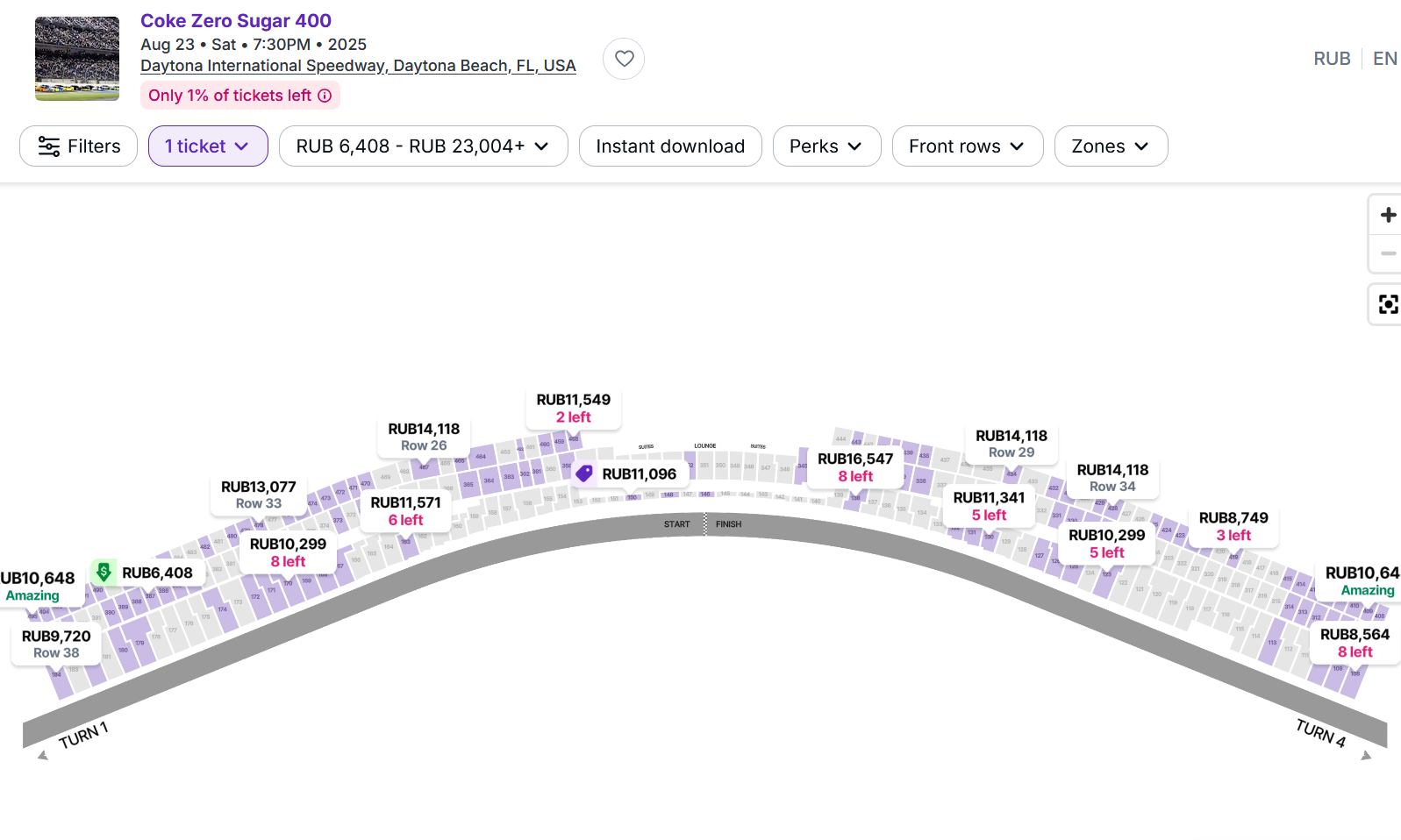
Task: Reset the seat map view
Action: 1388,304
